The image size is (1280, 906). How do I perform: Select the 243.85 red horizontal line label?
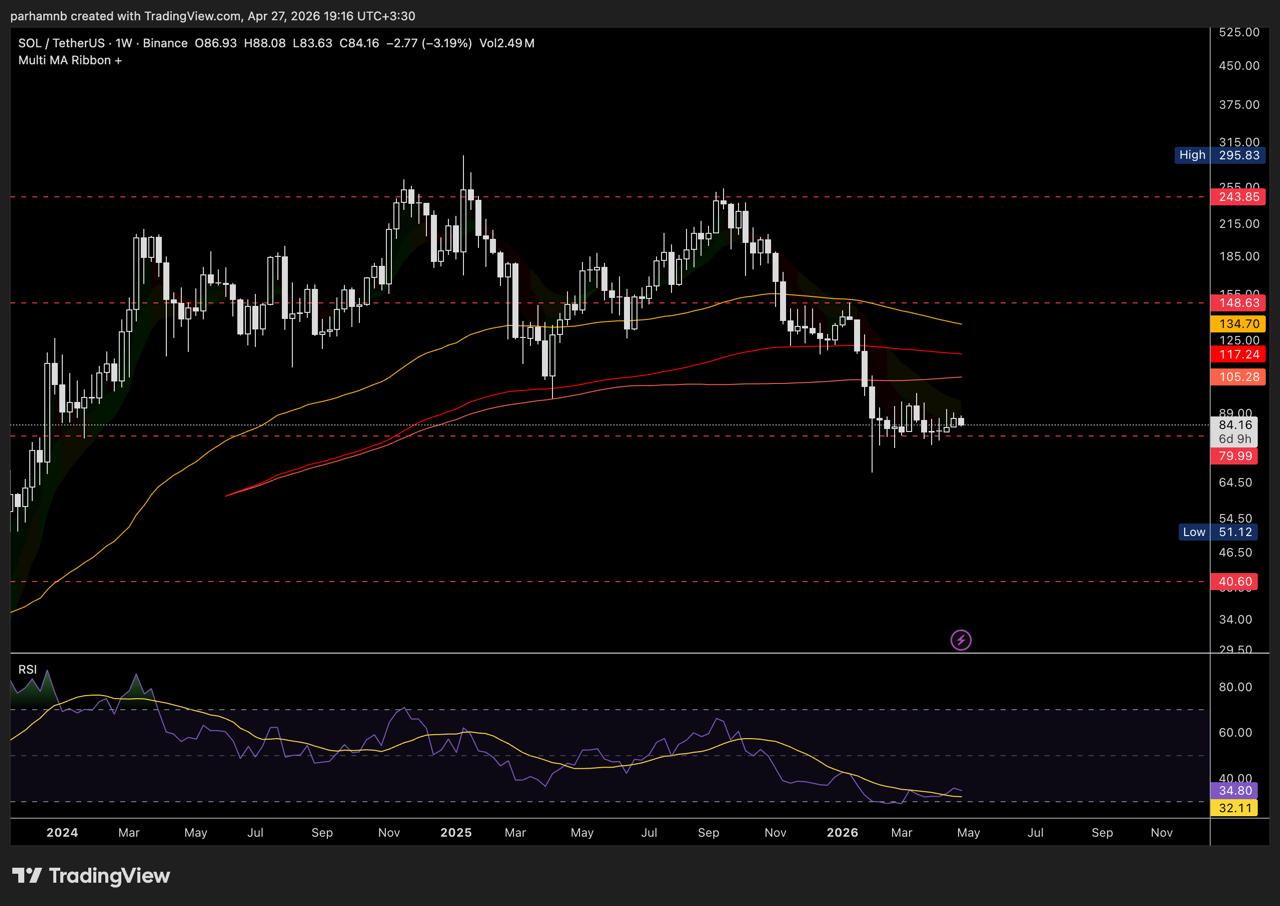click(1238, 197)
